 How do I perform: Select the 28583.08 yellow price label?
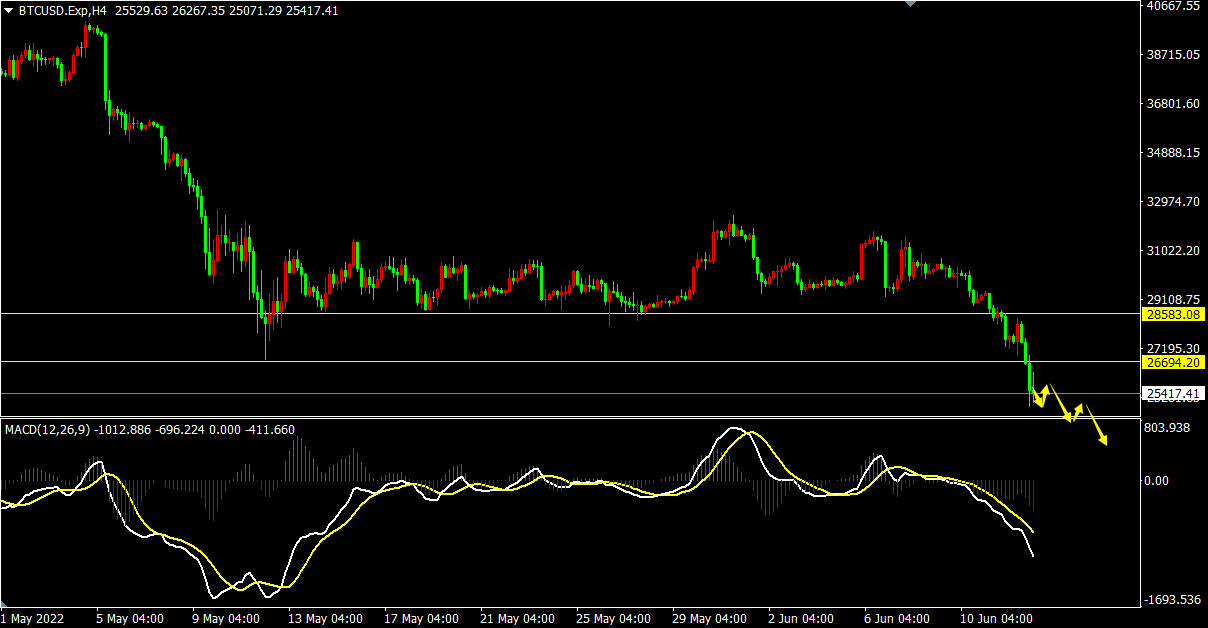point(1173,314)
